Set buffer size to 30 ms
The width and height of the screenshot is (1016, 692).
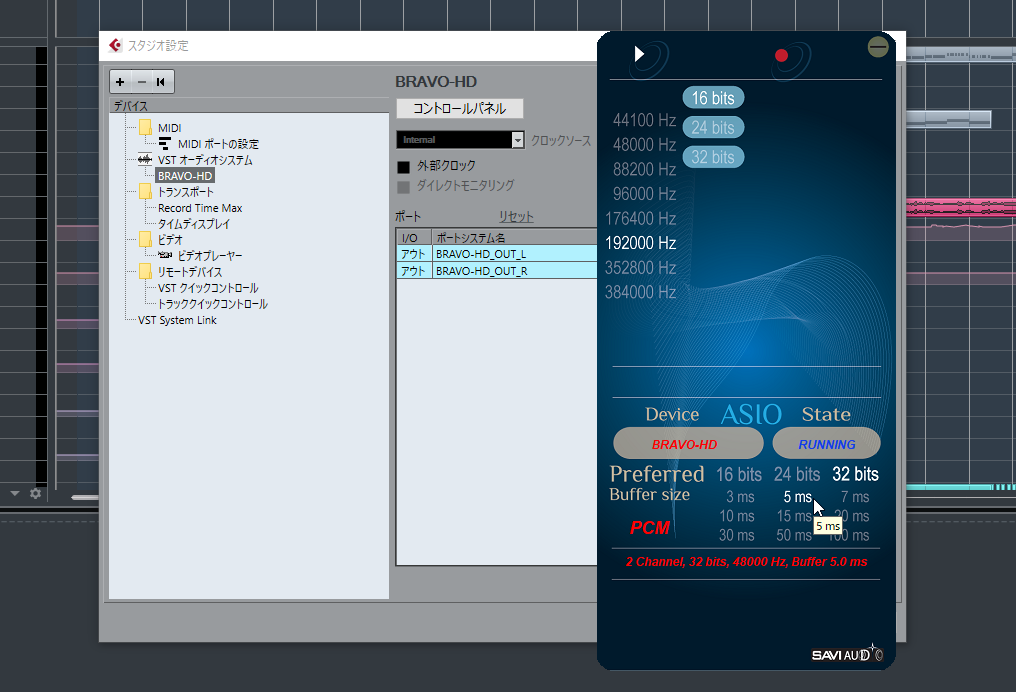(737, 535)
